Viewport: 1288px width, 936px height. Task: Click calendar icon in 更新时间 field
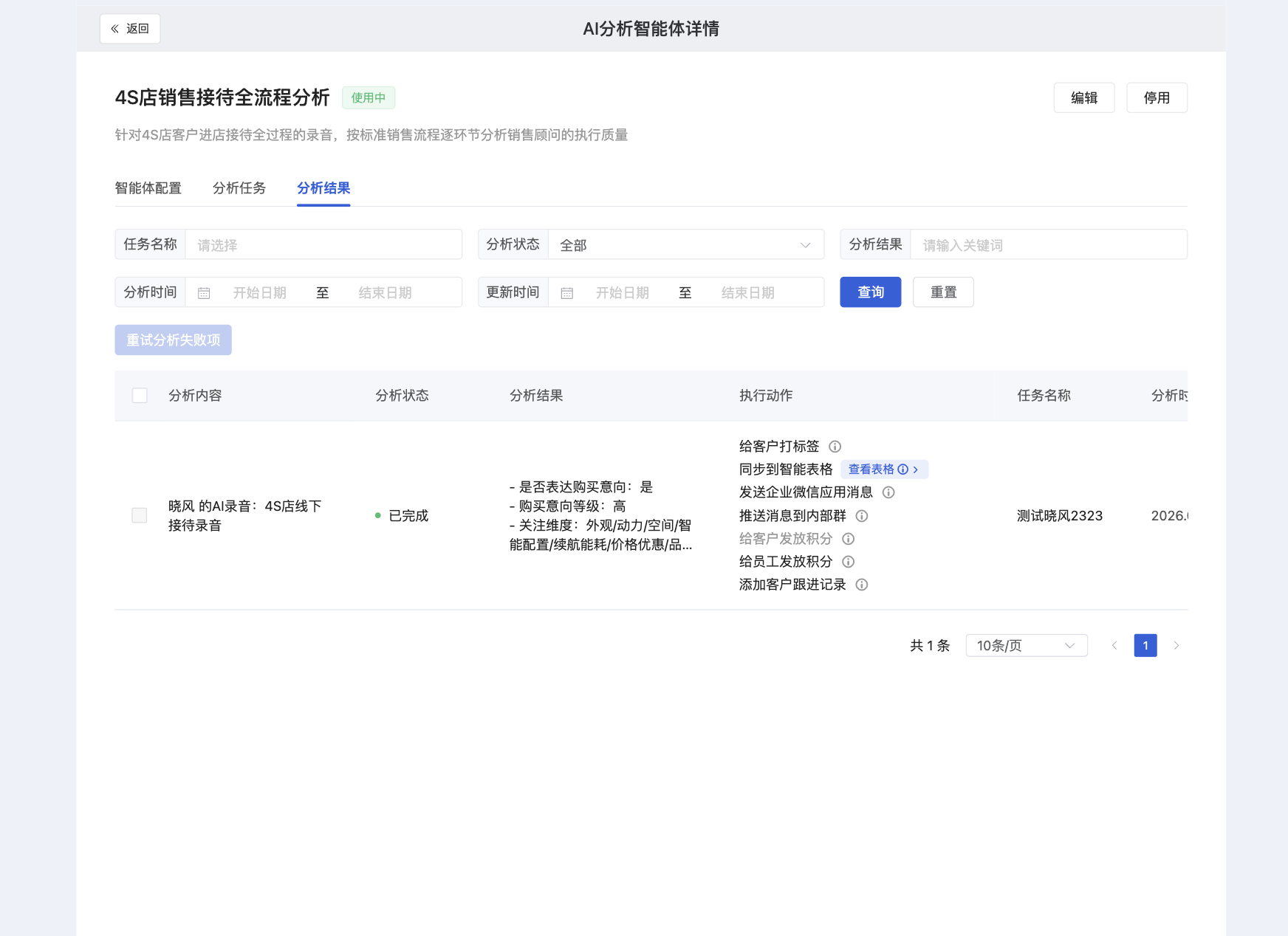[x=566, y=293]
